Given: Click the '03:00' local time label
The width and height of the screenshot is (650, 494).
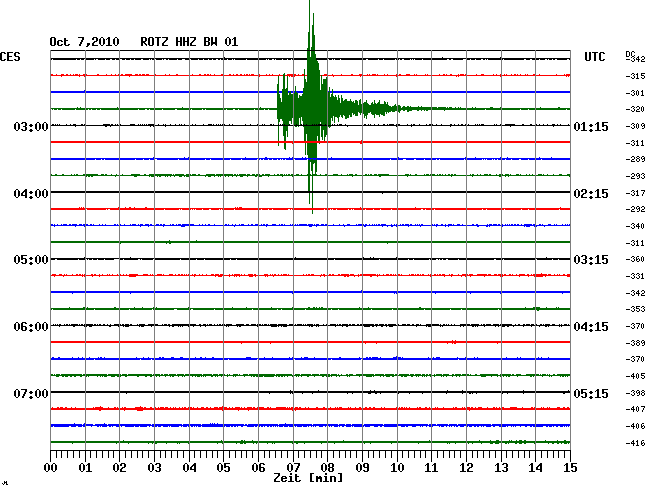Looking at the screenshot, I should (x=31, y=126).
